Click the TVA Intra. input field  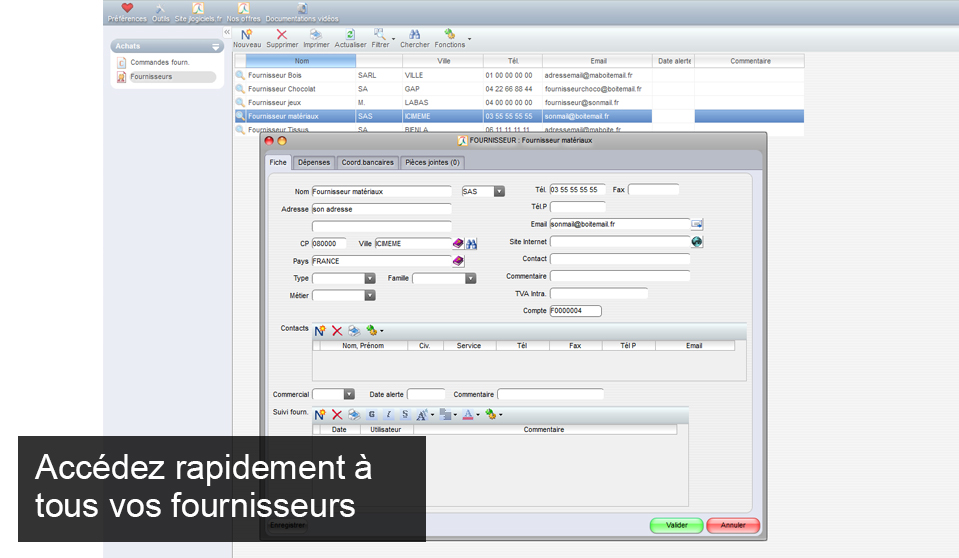tap(598, 294)
